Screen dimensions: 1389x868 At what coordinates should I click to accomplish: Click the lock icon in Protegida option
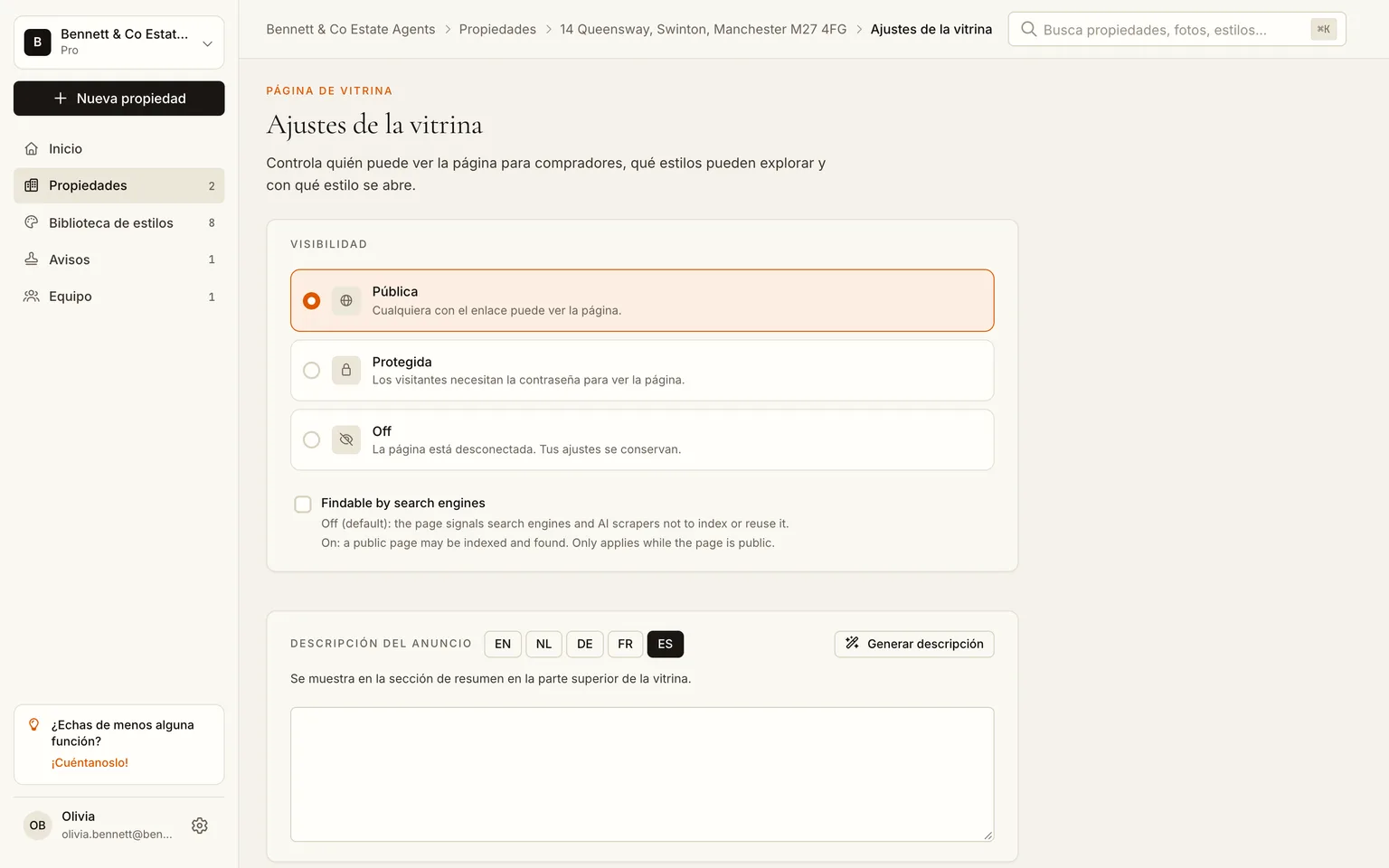(x=346, y=370)
